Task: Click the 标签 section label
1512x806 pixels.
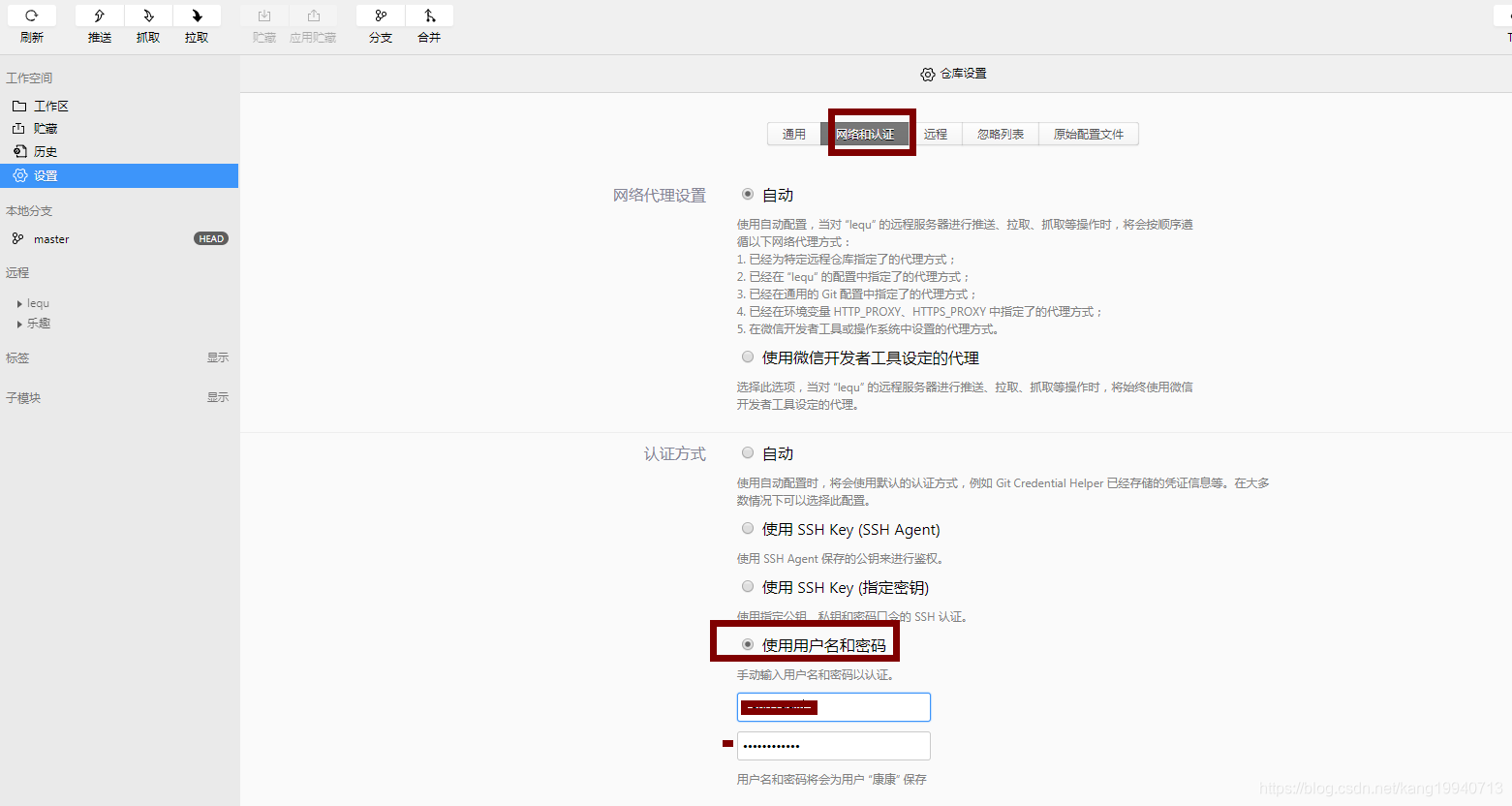Action: 17,357
